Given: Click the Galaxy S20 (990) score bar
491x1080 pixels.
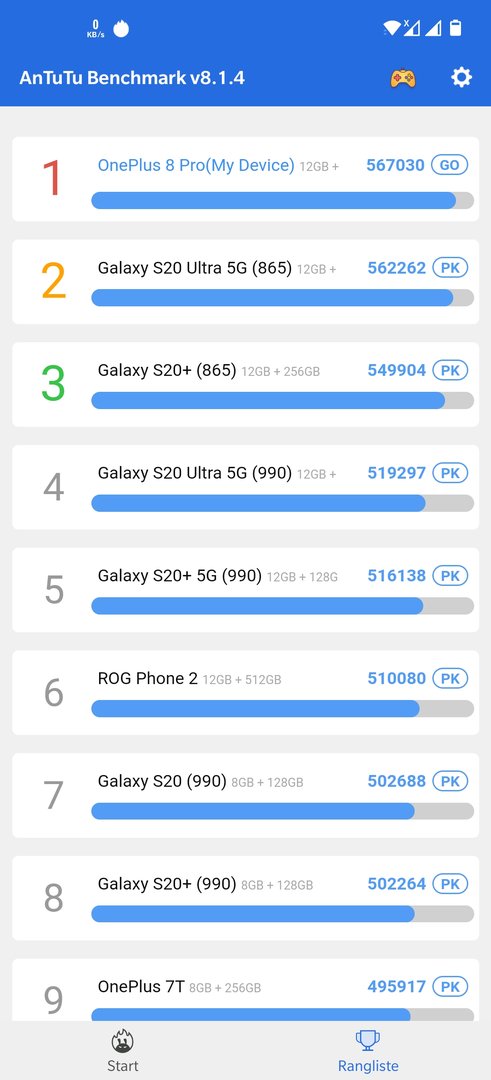Looking at the screenshot, I should [282, 811].
